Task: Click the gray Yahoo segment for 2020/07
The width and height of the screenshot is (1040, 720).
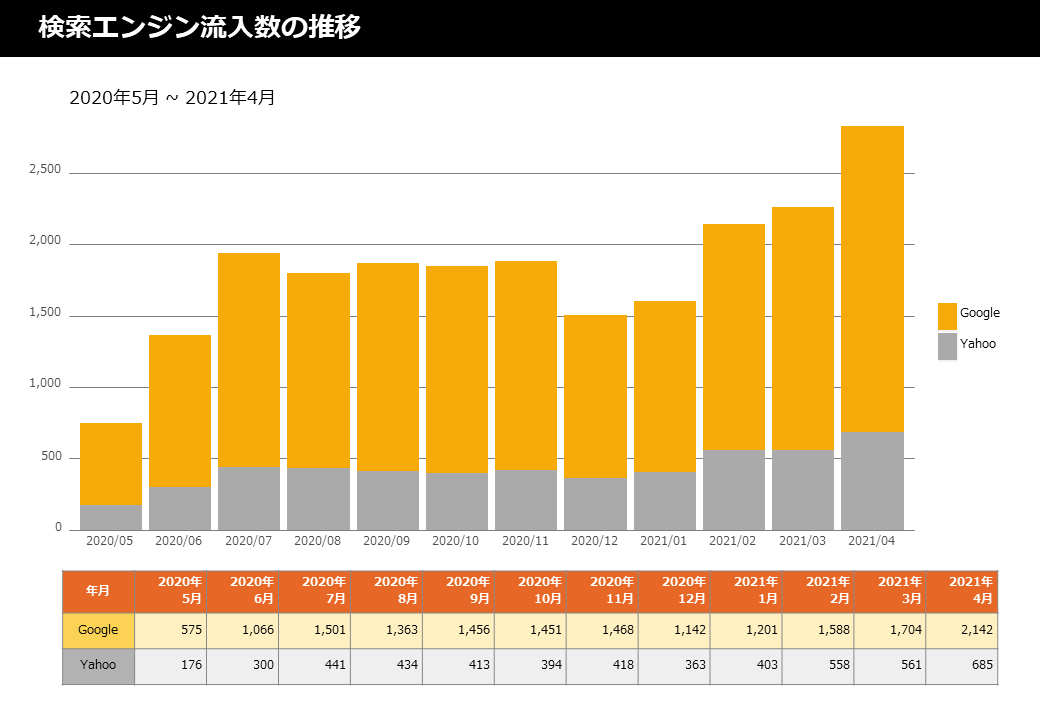Action: coord(249,498)
